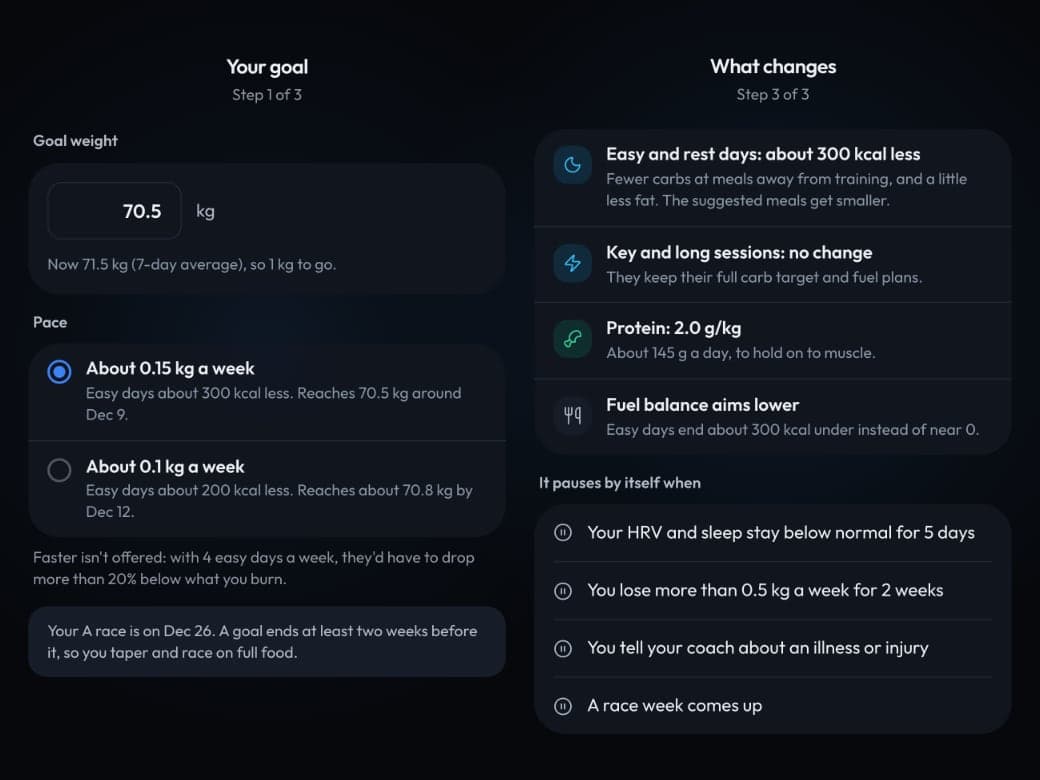Click the moon icon for easy days

point(572,164)
